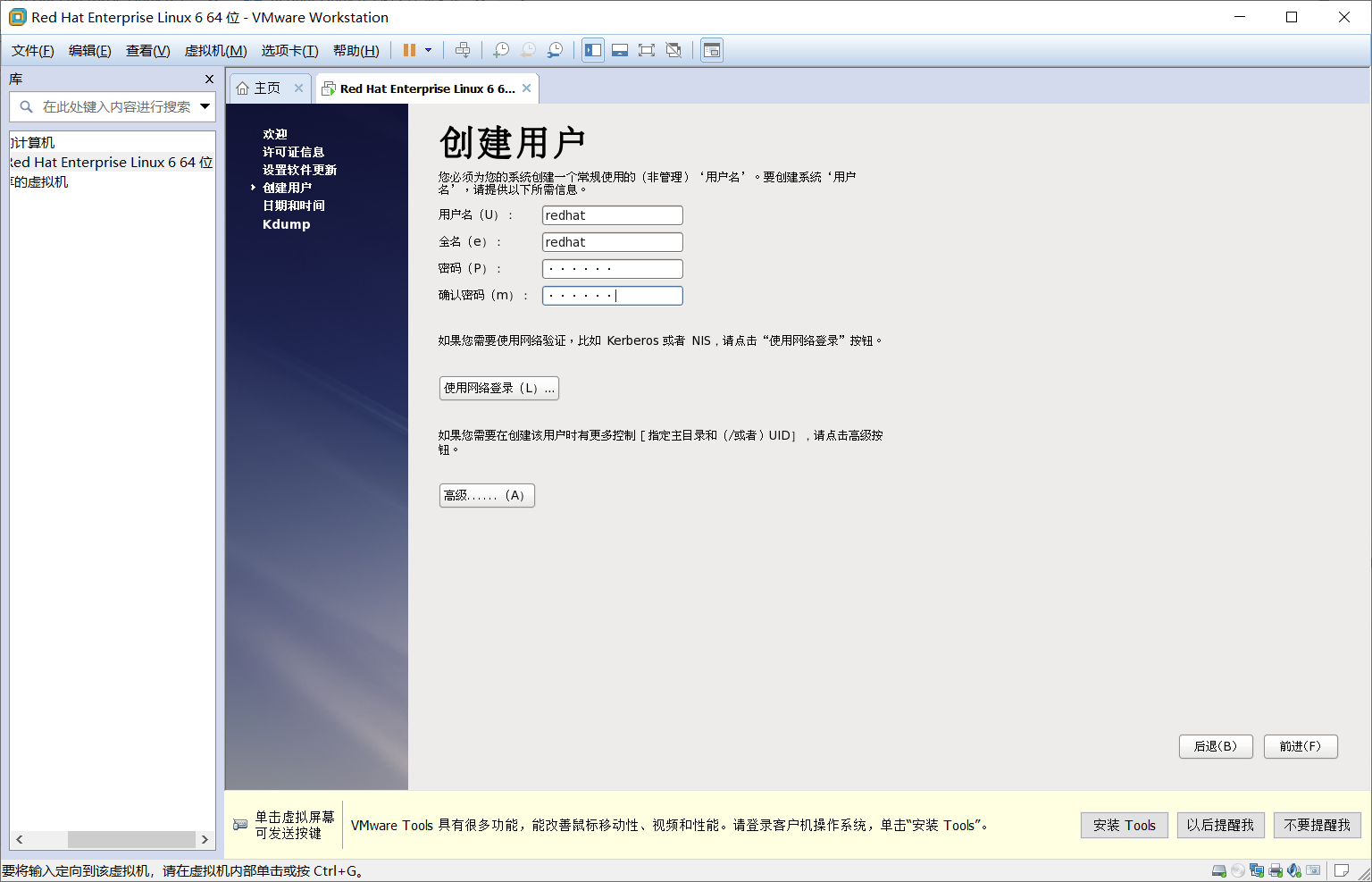
Task: Revert the virtual machine to its snapshot
Action: pos(528,50)
